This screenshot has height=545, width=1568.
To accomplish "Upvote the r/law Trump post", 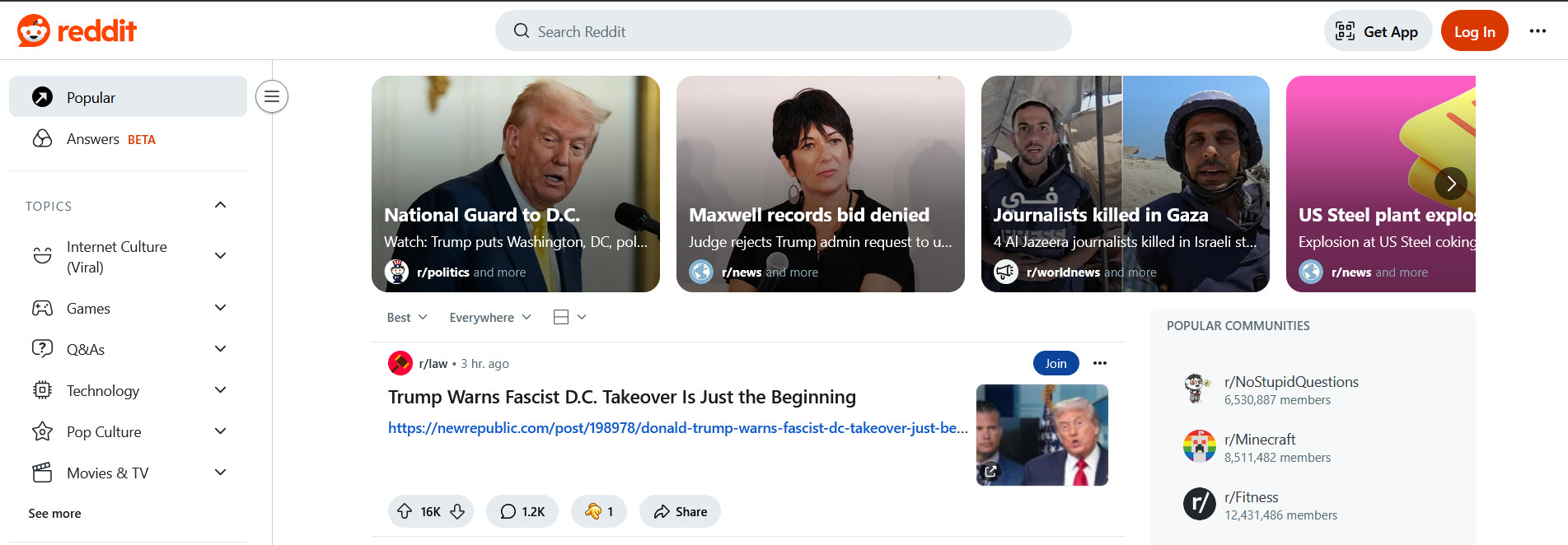I will pyautogui.click(x=405, y=511).
